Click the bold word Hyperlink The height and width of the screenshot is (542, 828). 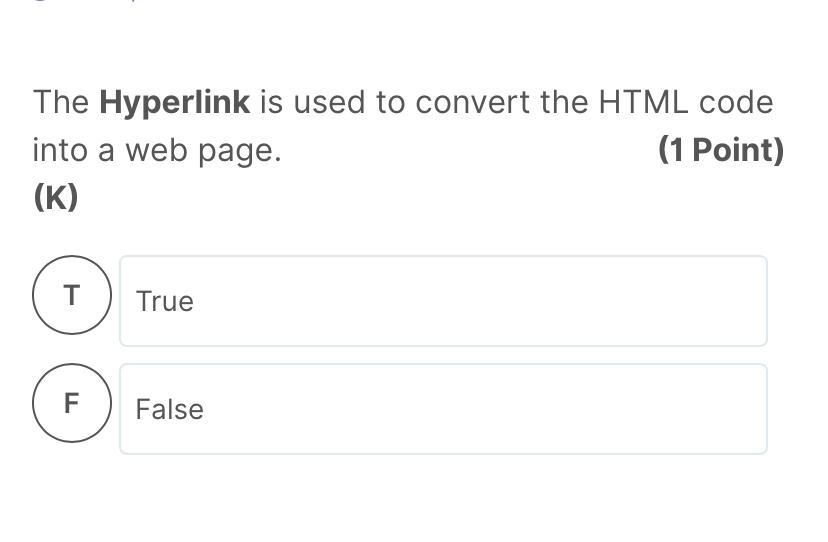175,103
